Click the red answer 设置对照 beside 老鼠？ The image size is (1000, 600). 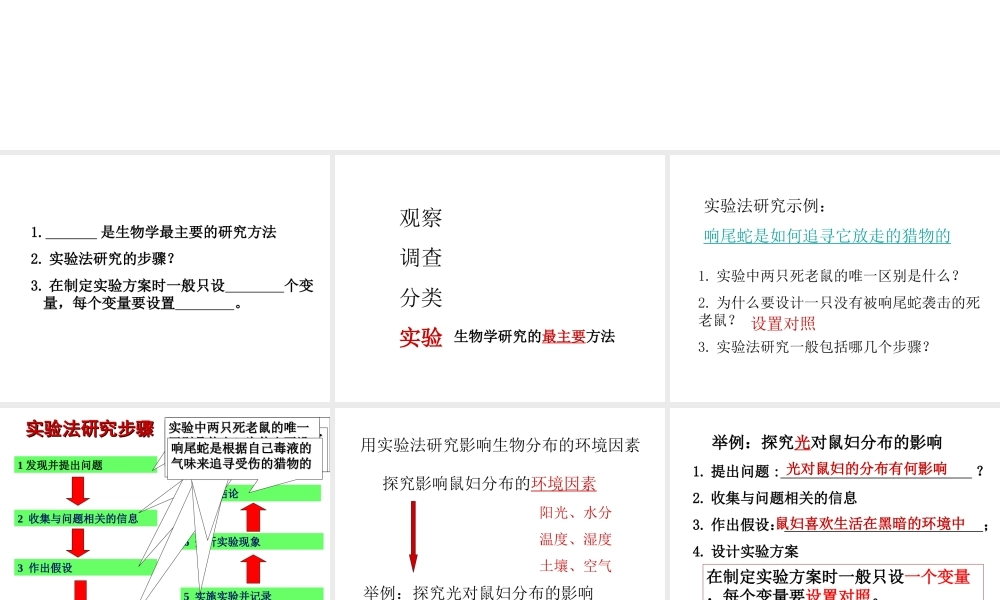click(783, 323)
